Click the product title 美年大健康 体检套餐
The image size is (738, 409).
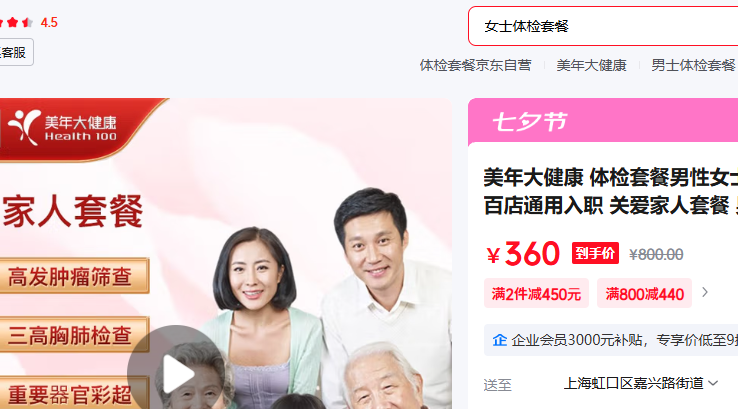pos(610,192)
